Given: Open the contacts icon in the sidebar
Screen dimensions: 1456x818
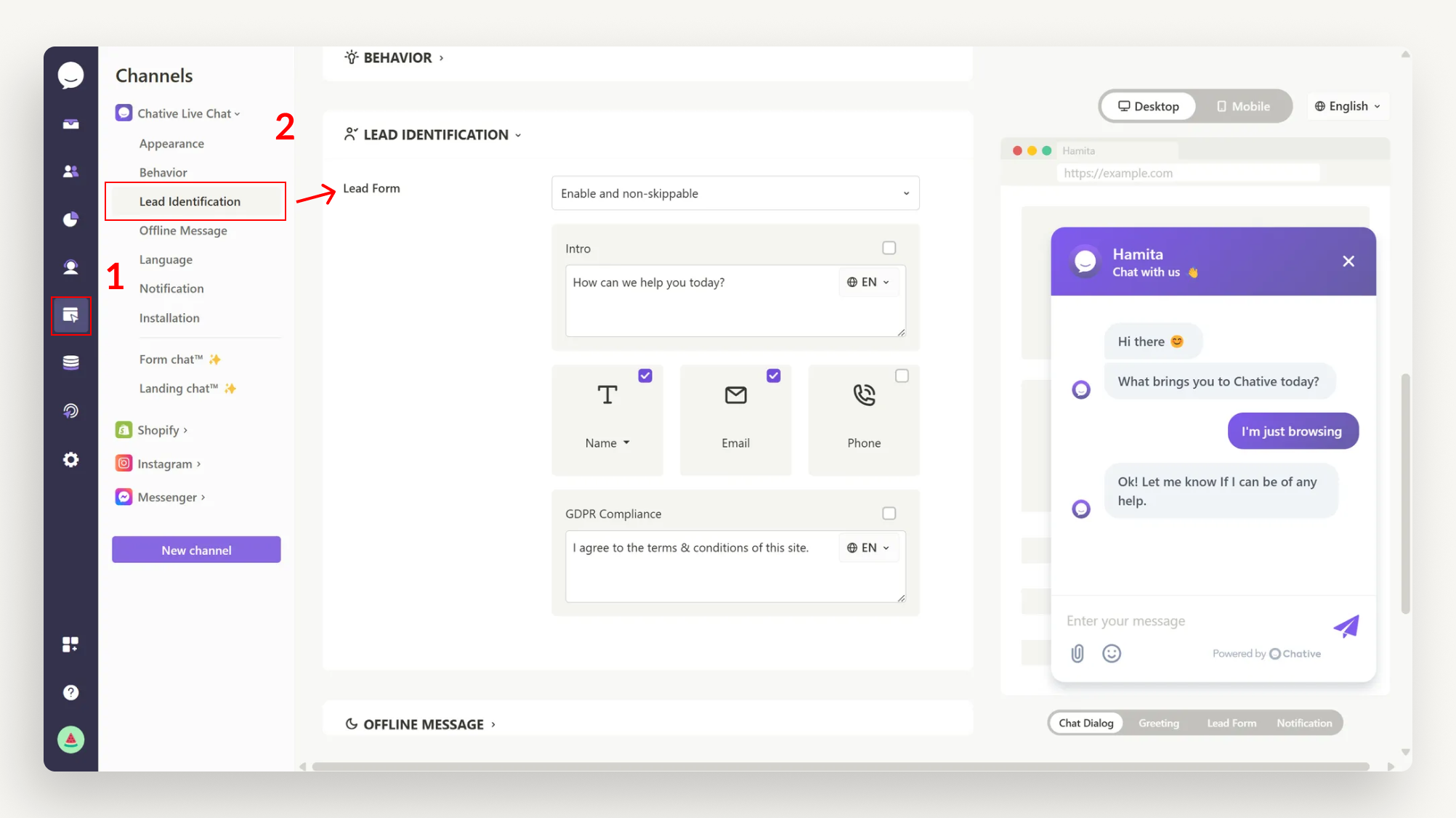Looking at the screenshot, I should (70, 171).
